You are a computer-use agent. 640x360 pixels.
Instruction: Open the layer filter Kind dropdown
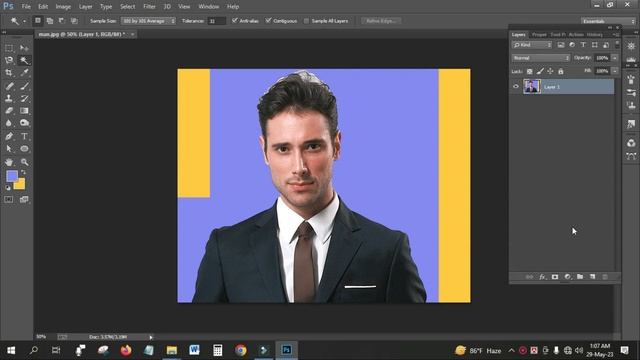pos(532,45)
